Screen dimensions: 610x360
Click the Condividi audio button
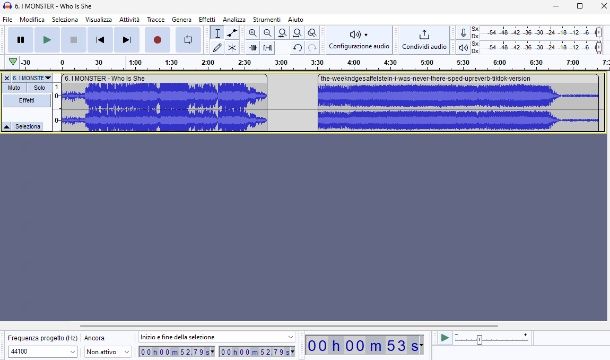coord(424,40)
